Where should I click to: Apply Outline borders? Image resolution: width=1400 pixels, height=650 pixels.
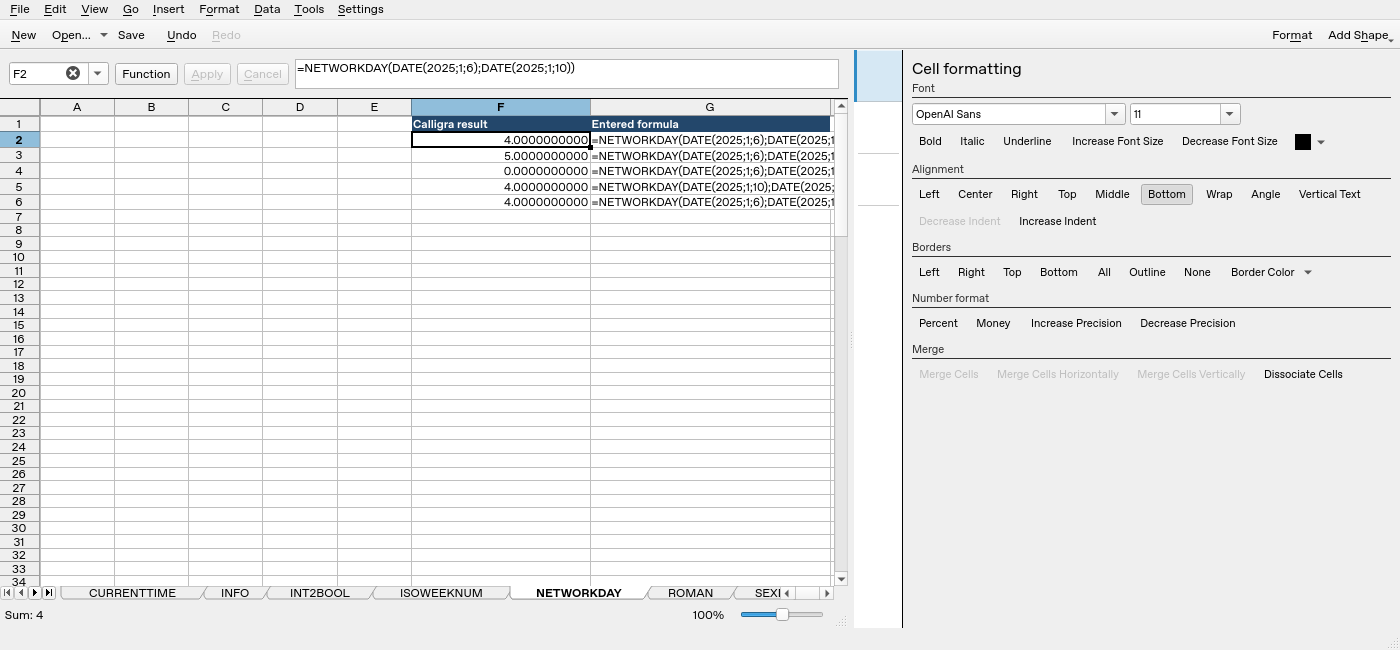pyautogui.click(x=1147, y=272)
